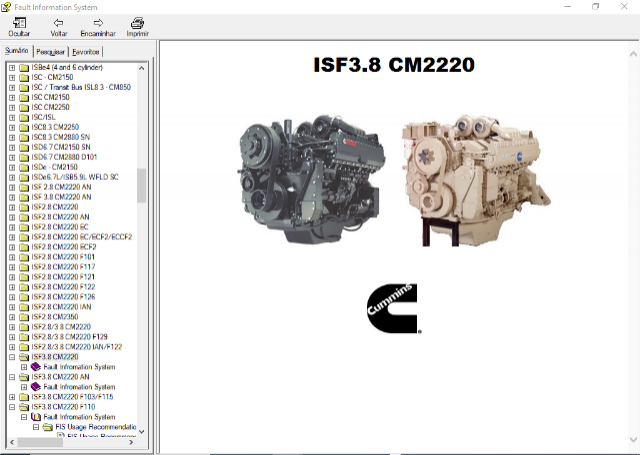640x455 pixels.
Task: Click the tree horizontal scroll-left arrow
Action: pyautogui.click(x=11, y=442)
